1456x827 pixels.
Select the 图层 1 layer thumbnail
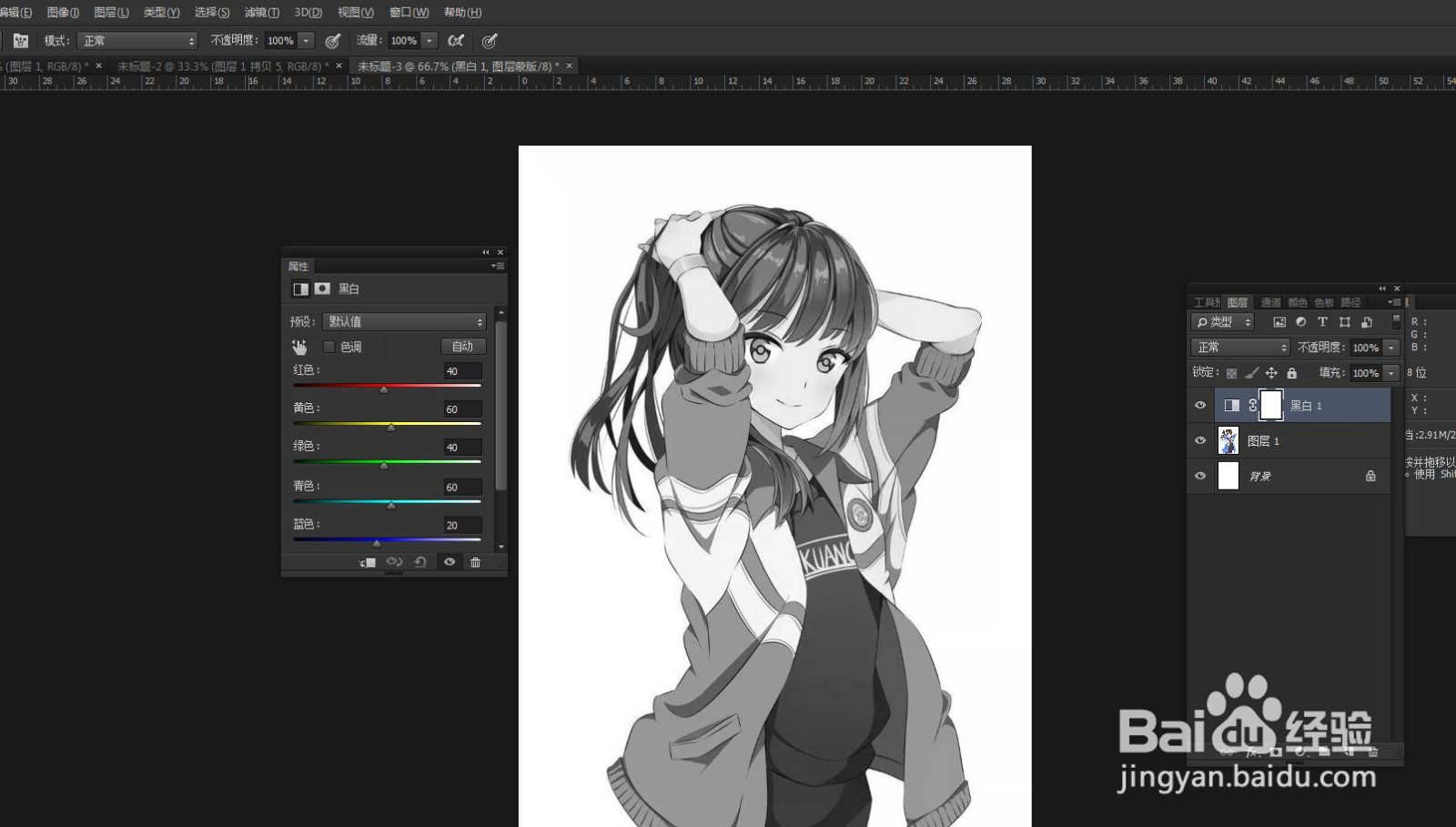[x=1228, y=440]
